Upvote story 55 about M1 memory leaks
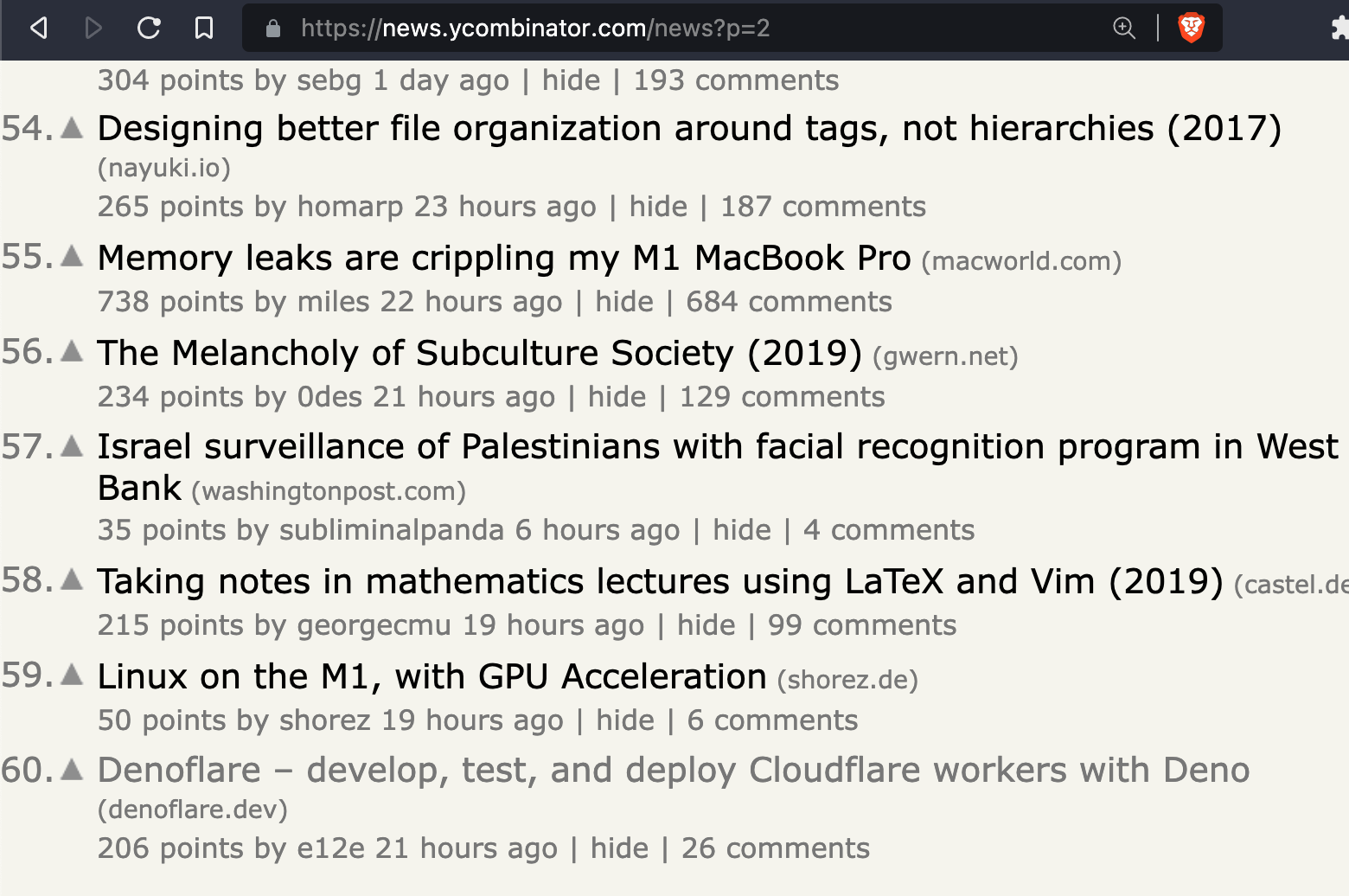Screen dimensions: 1349x896 coord(73,256)
